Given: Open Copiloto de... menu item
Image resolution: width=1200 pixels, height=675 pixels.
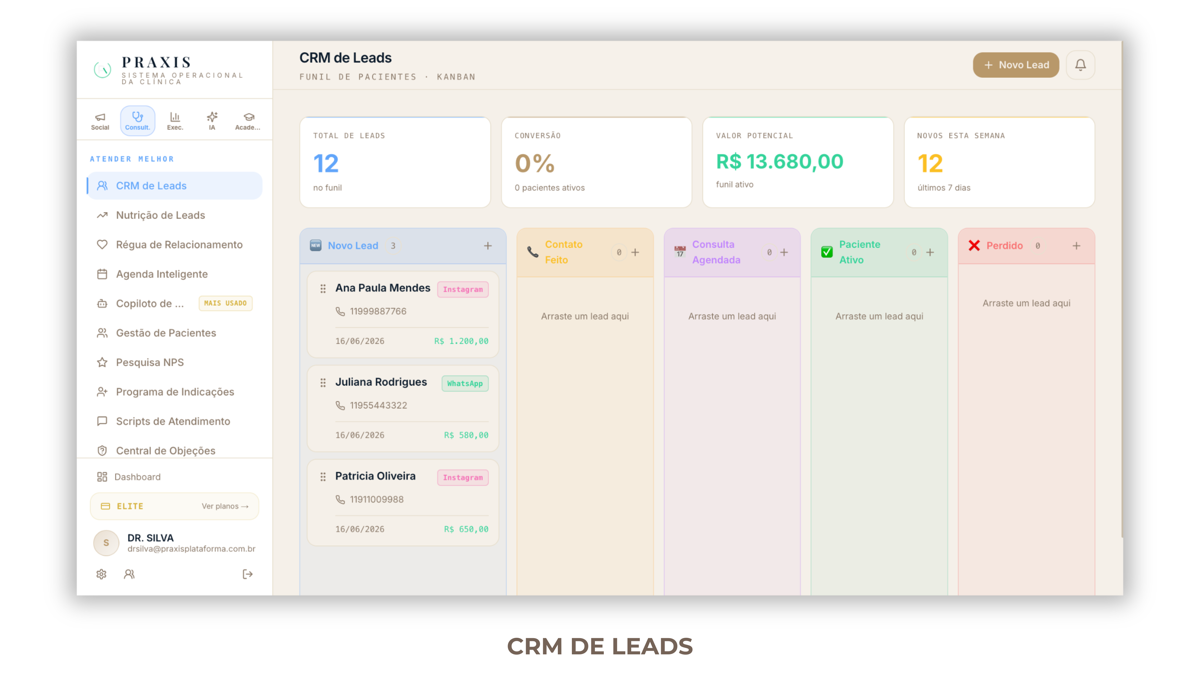Looking at the screenshot, I should pyautogui.click(x=175, y=303).
